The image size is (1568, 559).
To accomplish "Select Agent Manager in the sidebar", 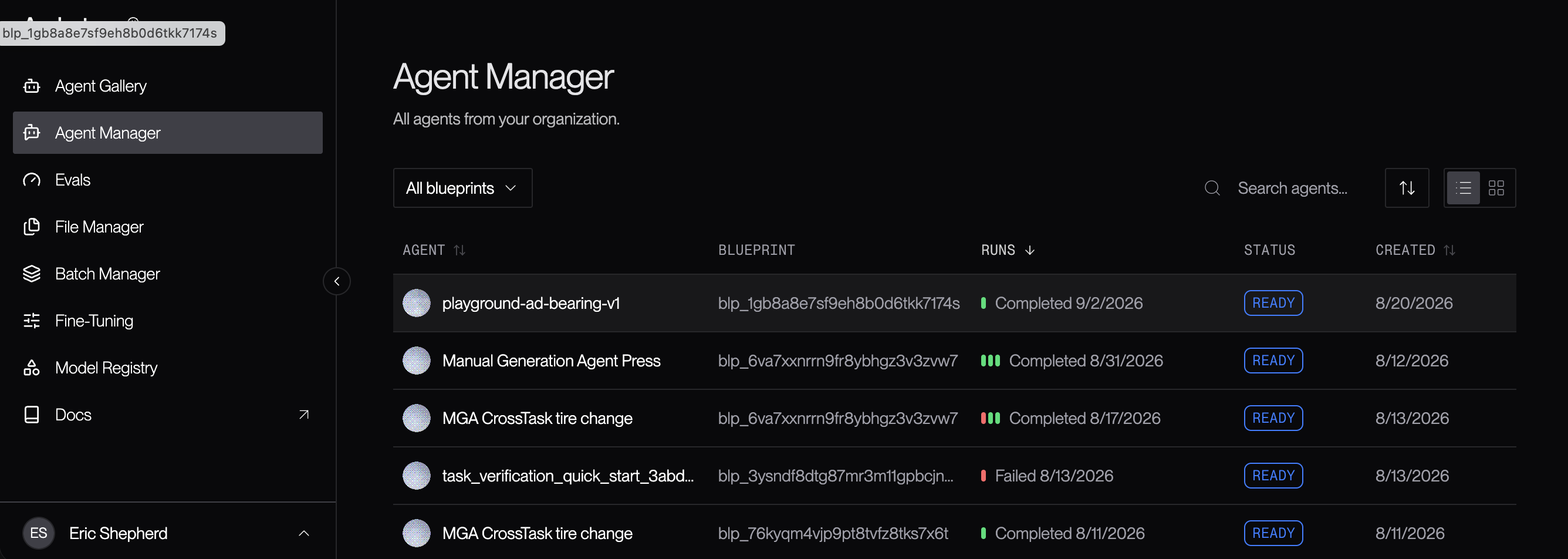I will (167, 133).
